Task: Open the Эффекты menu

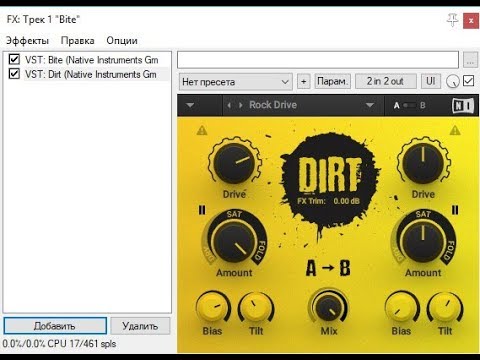Action: pos(27,41)
